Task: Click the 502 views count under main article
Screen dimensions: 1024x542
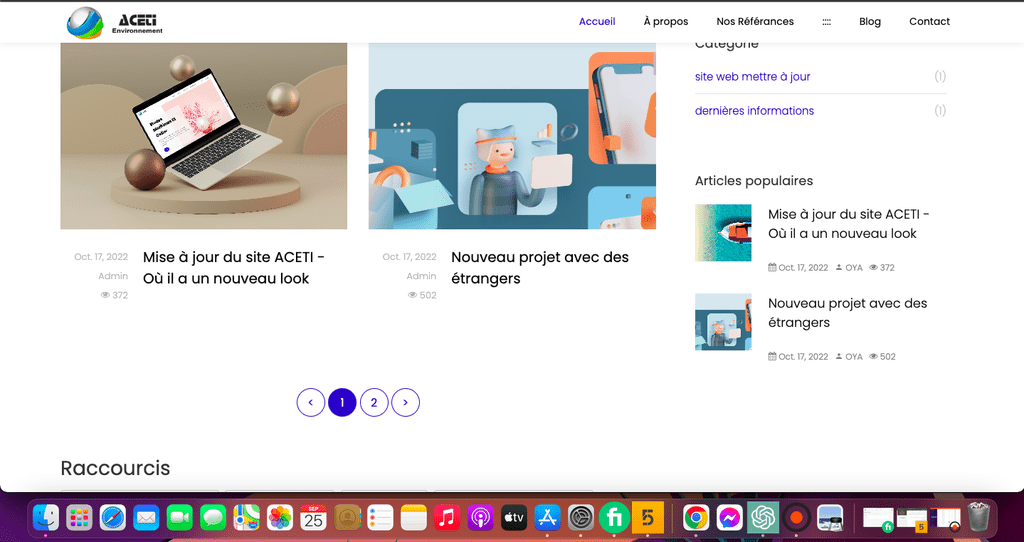Action: 422,295
